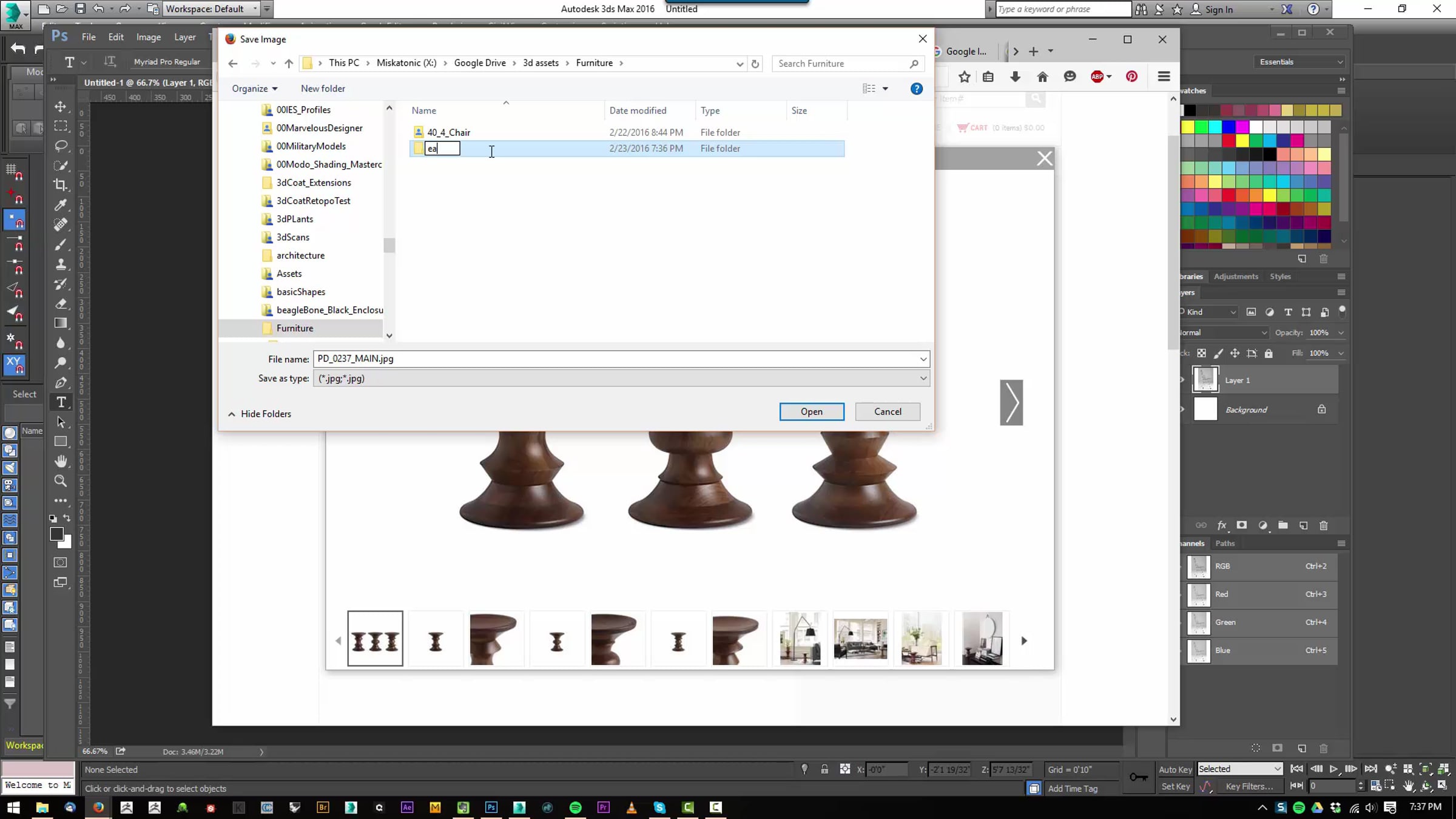Open the Photoshop Image menu
This screenshot has height=819, width=1456.
pos(148,37)
